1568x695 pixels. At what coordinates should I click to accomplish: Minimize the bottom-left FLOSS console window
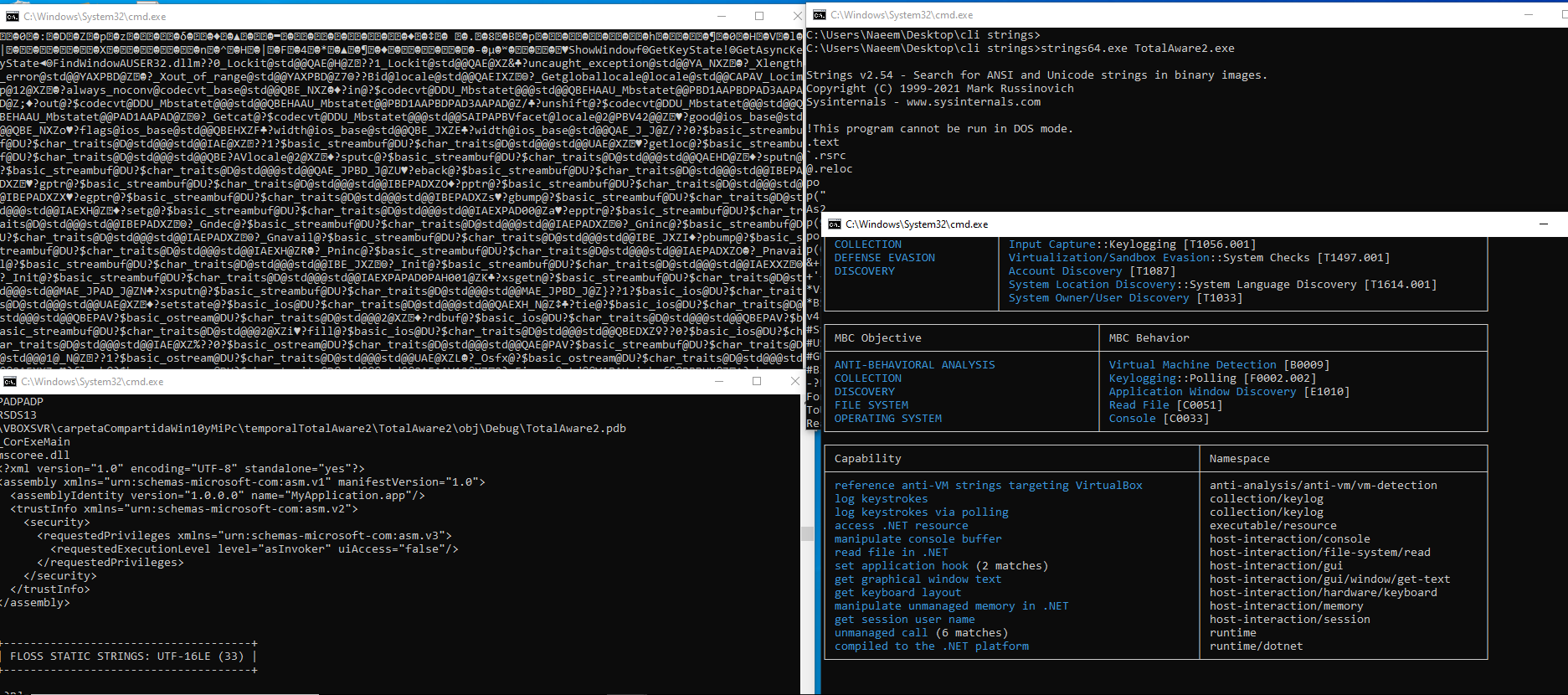(x=719, y=382)
